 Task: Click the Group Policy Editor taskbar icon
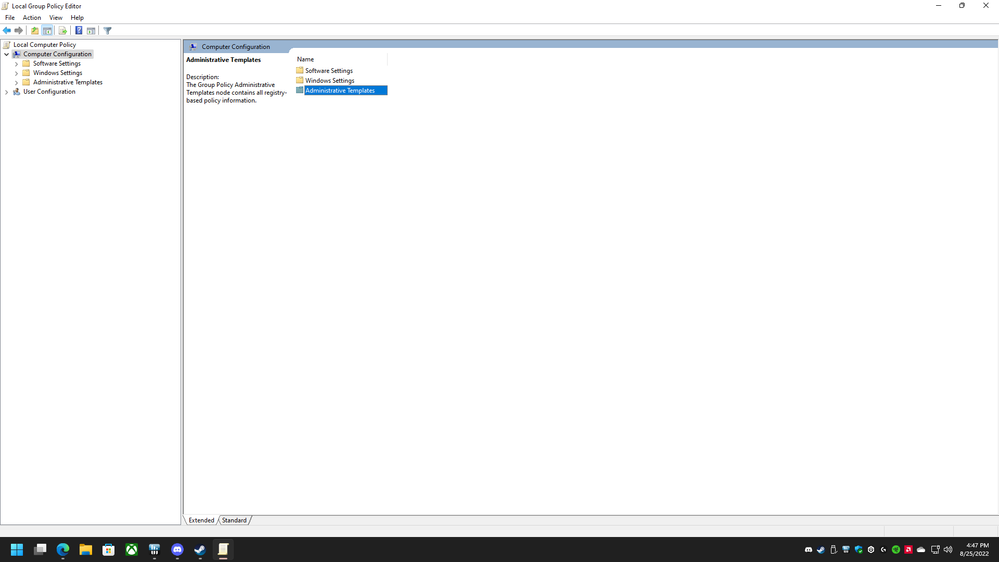click(x=223, y=549)
